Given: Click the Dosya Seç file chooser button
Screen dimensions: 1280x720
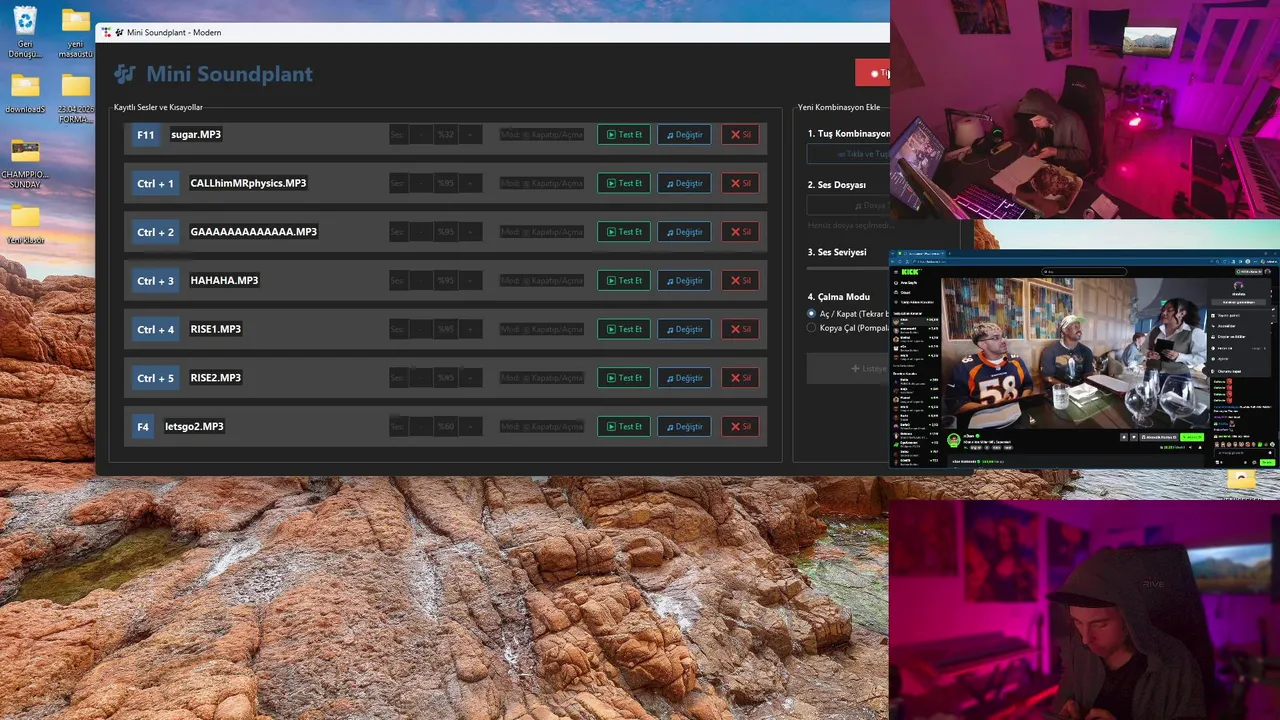Looking at the screenshot, I should click(x=848, y=205).
